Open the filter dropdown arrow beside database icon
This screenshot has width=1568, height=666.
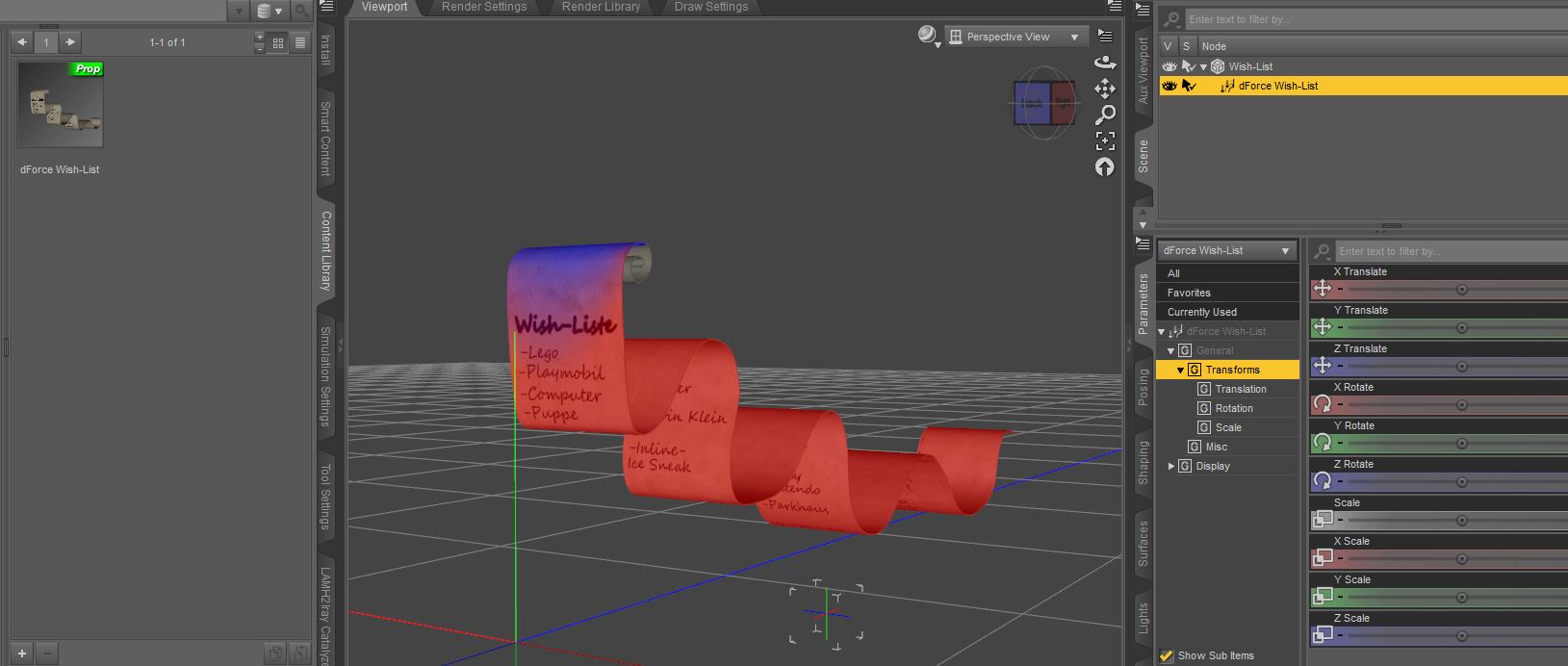(x=240, y=12)
